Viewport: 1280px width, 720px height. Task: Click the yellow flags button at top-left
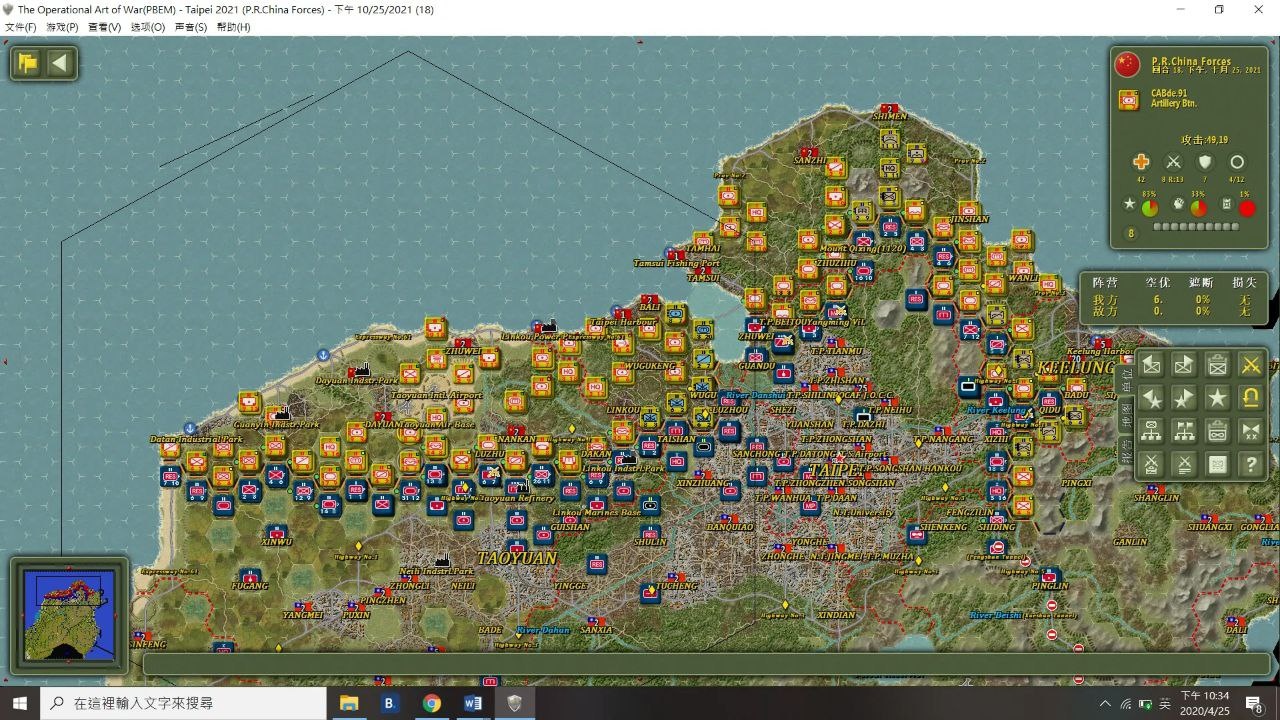[x=28, y=64]
